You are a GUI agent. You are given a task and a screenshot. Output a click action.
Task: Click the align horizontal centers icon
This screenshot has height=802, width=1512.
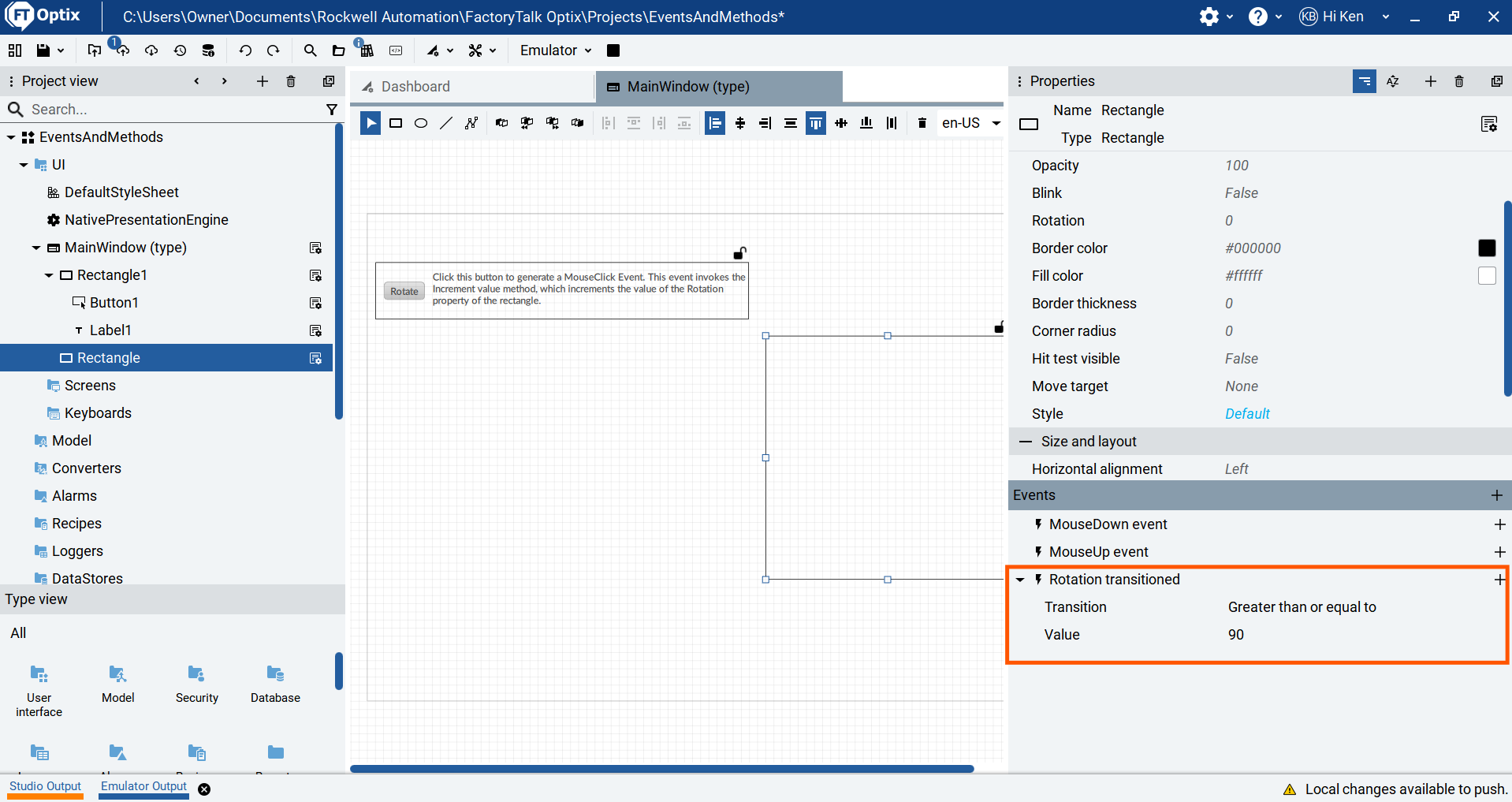[740, 123]
